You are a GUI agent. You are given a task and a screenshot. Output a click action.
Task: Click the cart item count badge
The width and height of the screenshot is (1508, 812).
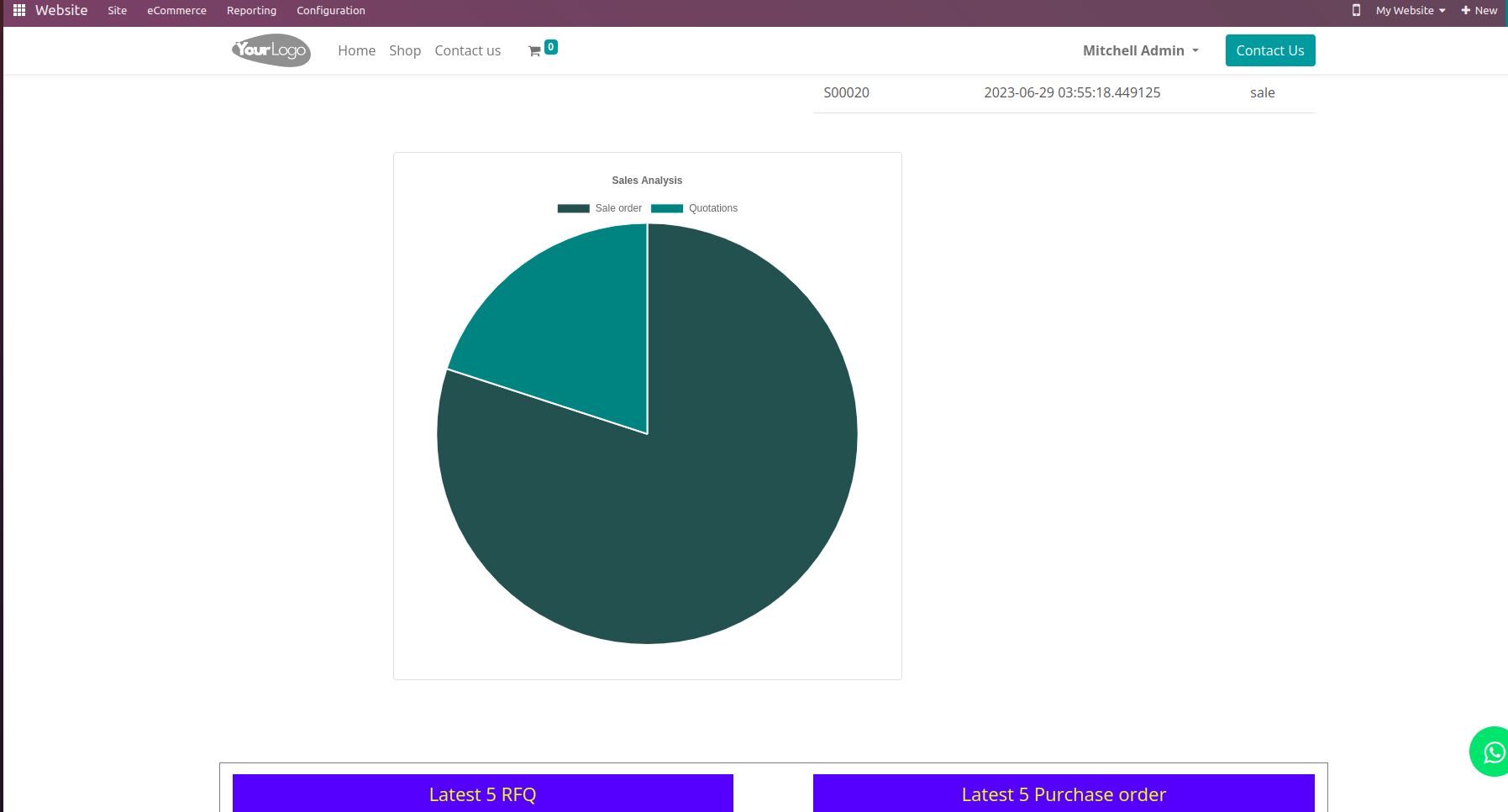click(551, 47)
